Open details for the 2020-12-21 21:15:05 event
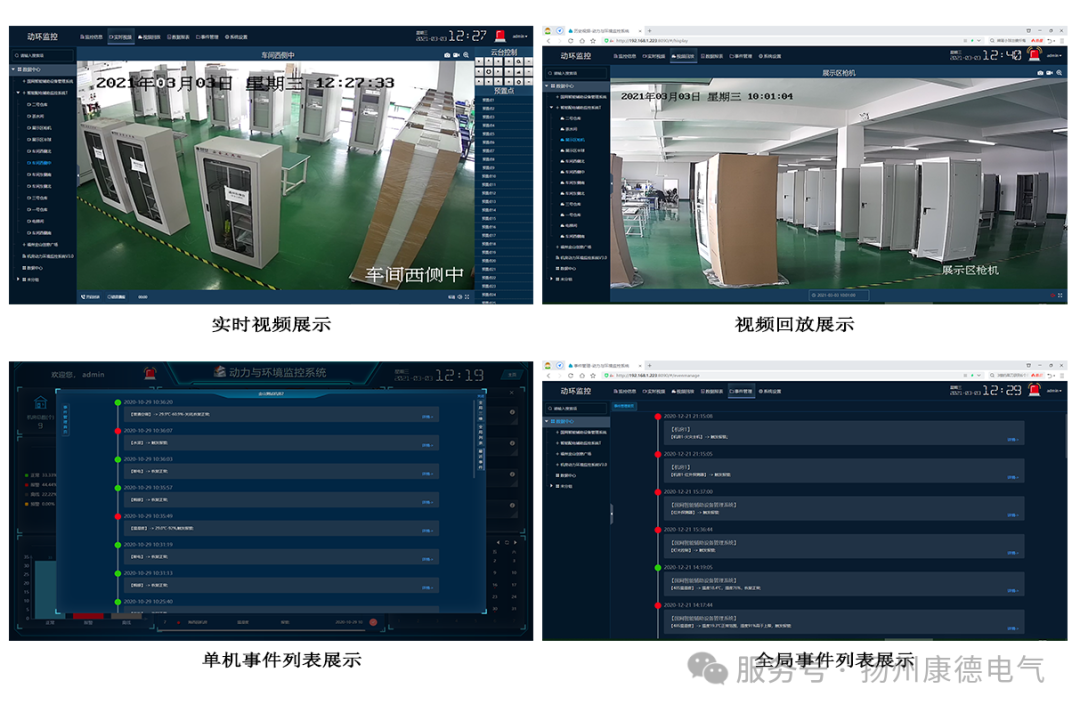 click(x=1012, y=477)
